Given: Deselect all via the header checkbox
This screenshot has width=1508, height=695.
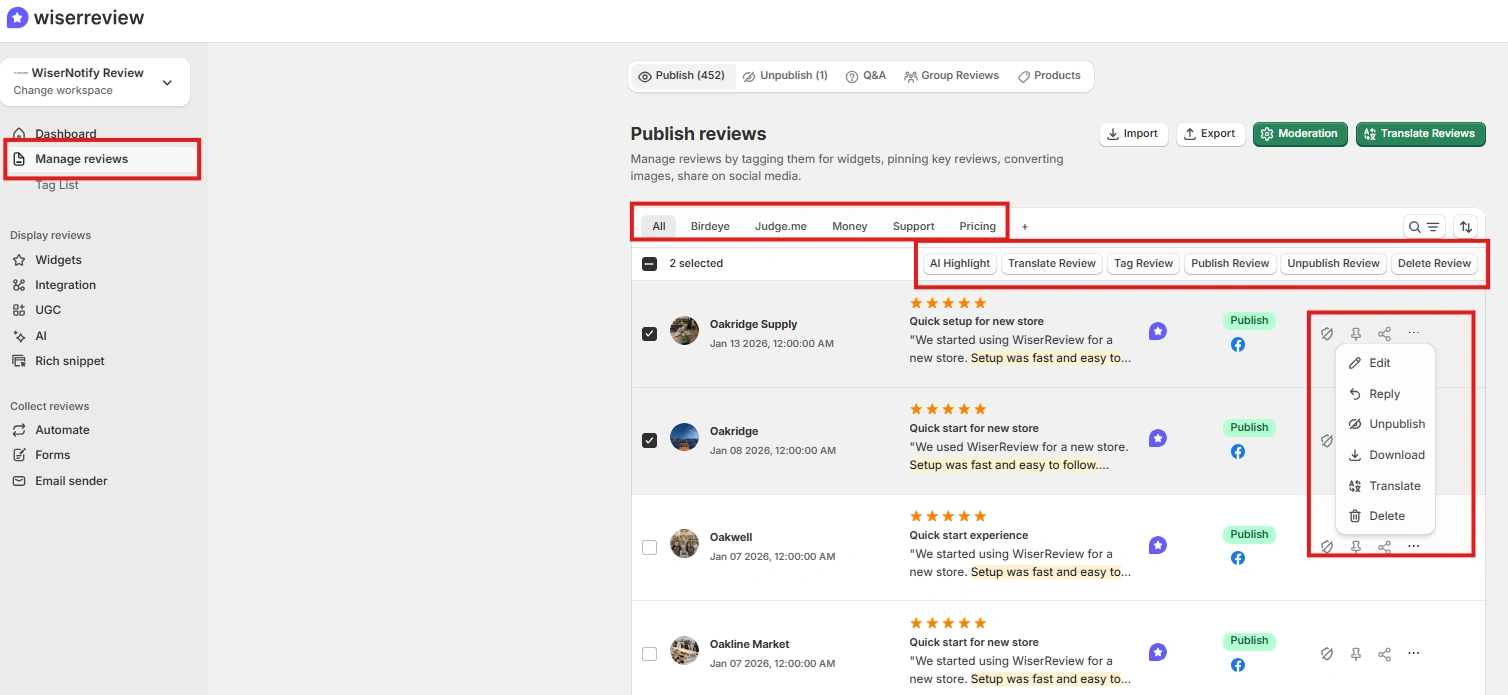Looking at the screenshot, I should (x=649, y=263).
